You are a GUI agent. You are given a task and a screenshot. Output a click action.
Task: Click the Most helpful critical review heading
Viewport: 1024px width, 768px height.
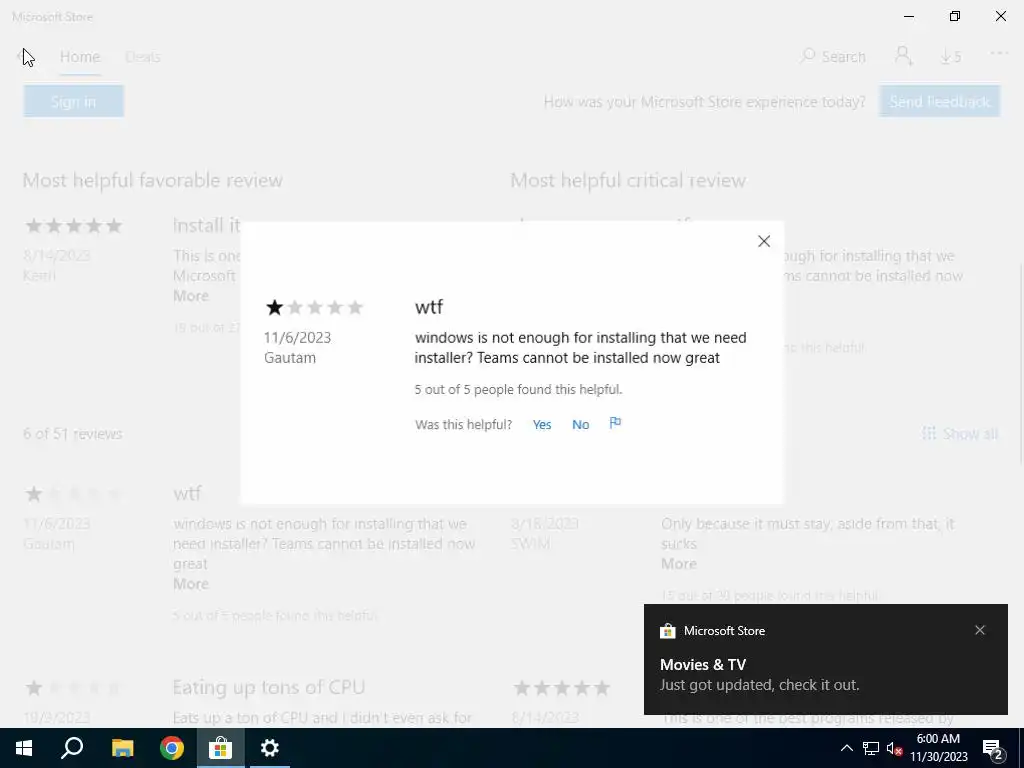(628, 180)
